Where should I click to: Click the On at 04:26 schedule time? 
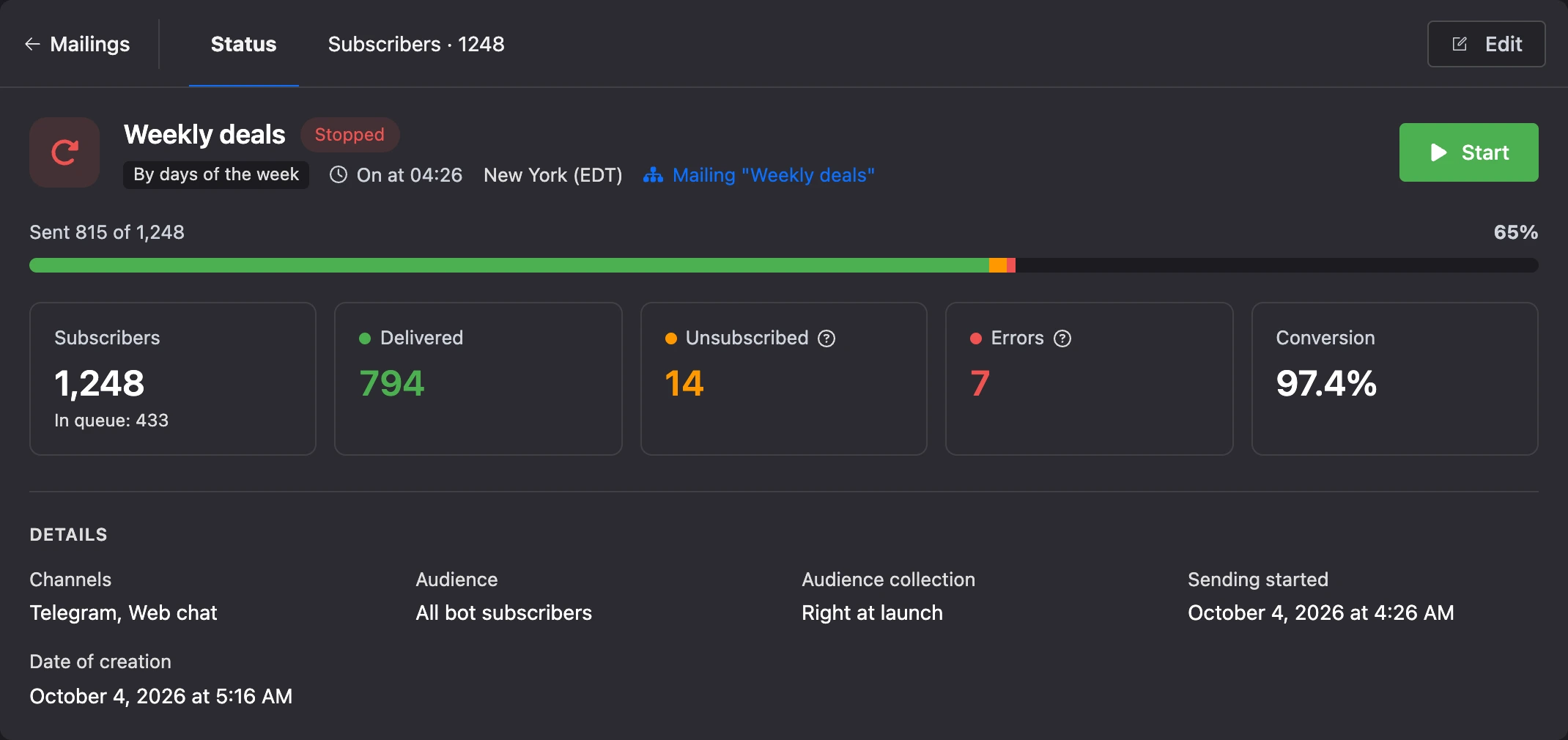click(410, 175)
